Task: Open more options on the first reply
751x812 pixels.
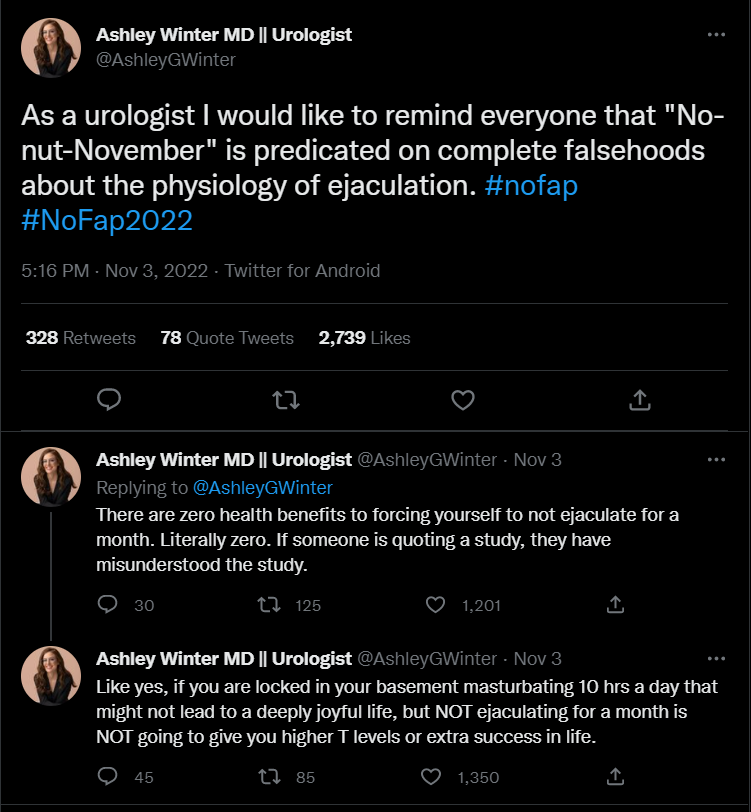Action: pos(716,460)
